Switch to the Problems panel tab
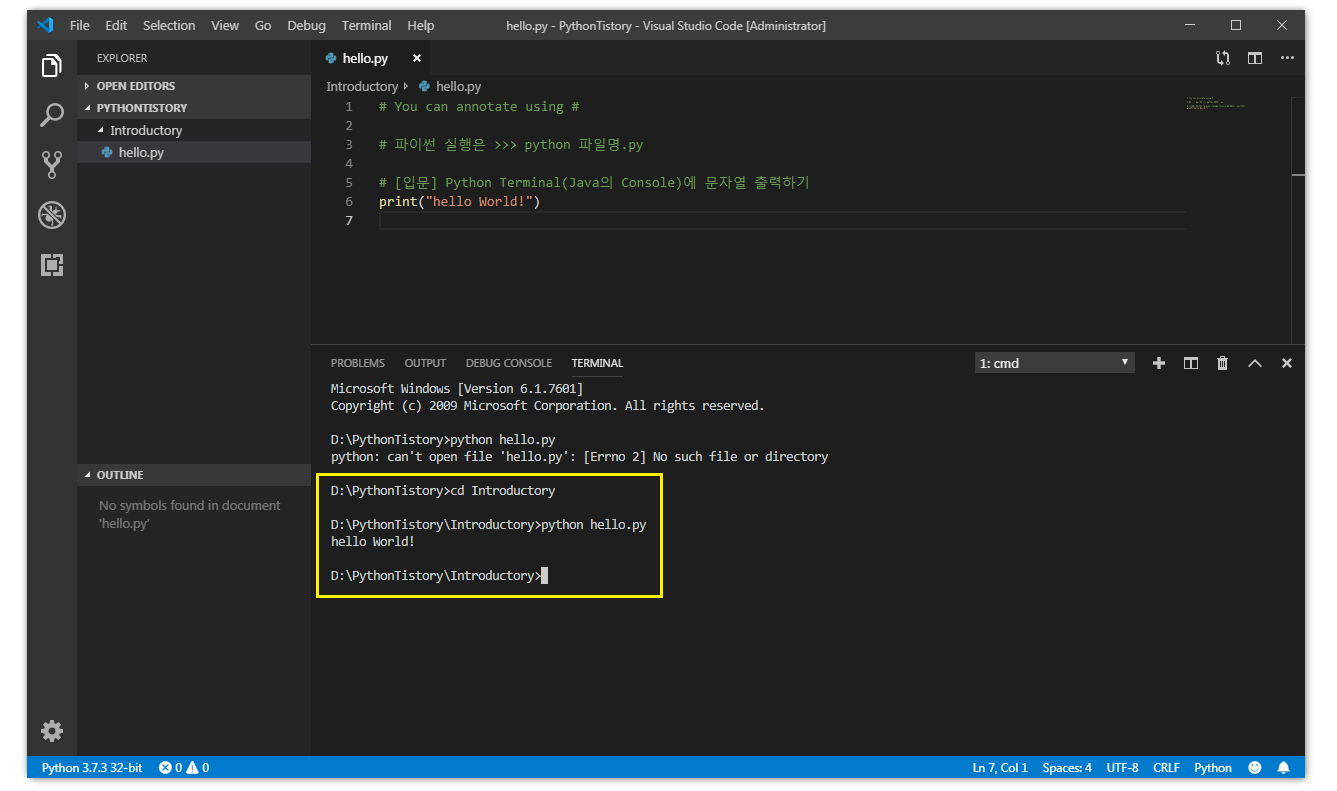 358,363
